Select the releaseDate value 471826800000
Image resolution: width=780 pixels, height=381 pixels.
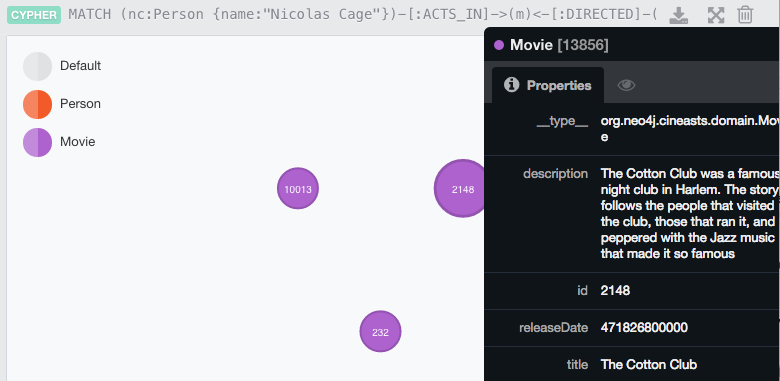click(644, 328)
